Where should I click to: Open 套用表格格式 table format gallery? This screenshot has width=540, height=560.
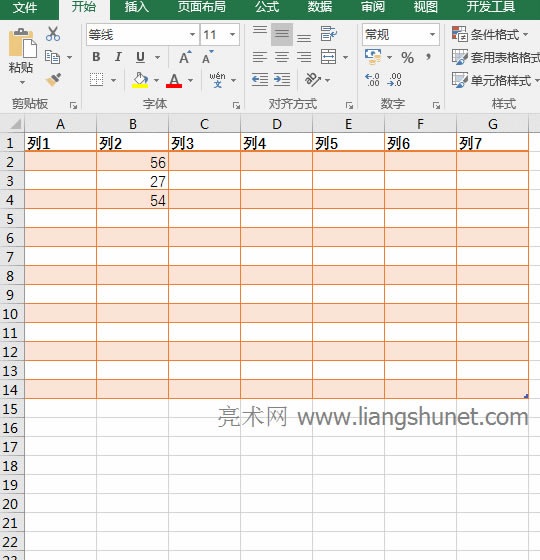pyautogui.click(x=496, y=57)
